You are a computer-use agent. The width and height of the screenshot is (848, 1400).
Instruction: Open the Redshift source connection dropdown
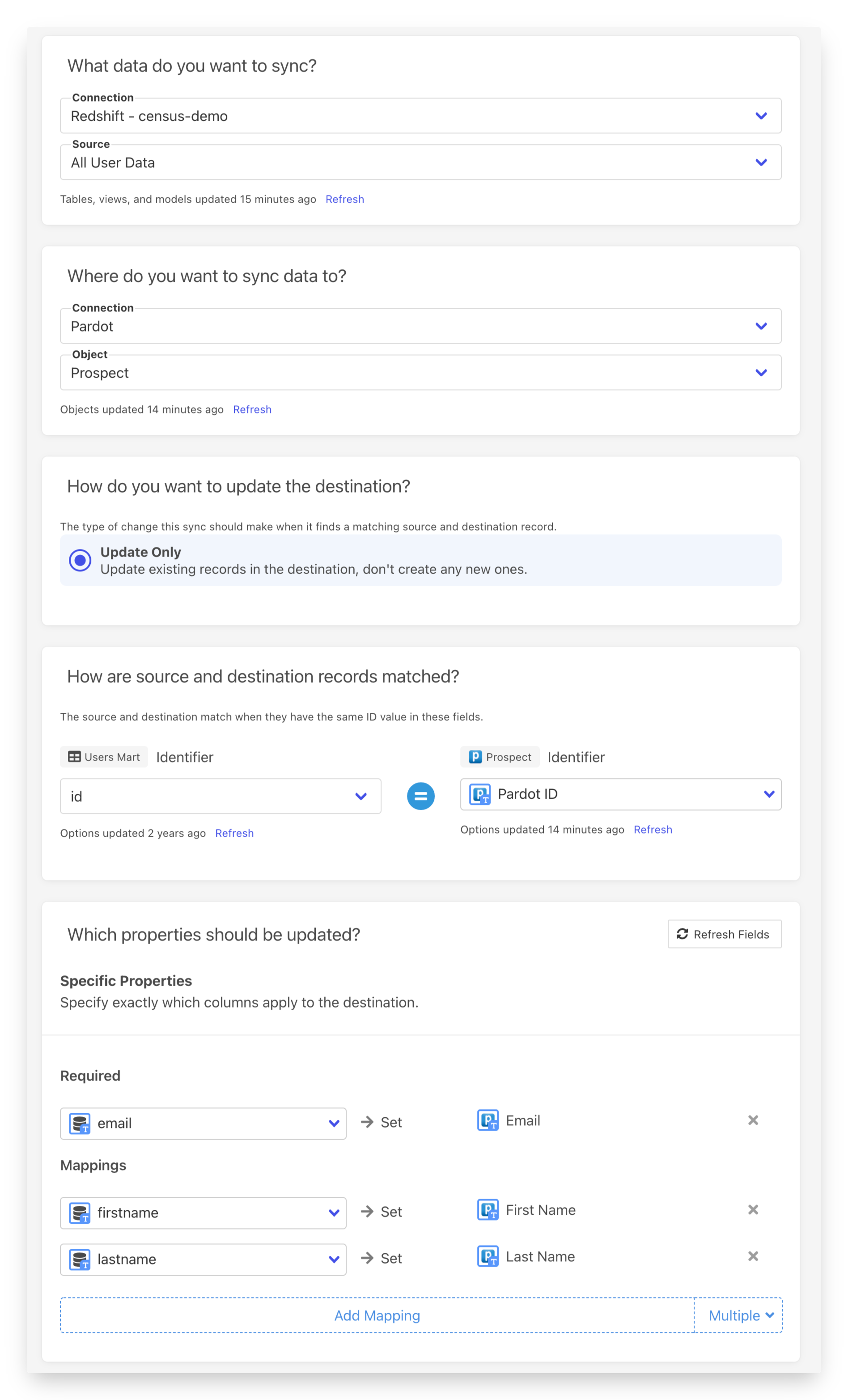pyautogui.click(x=420, y=116)
